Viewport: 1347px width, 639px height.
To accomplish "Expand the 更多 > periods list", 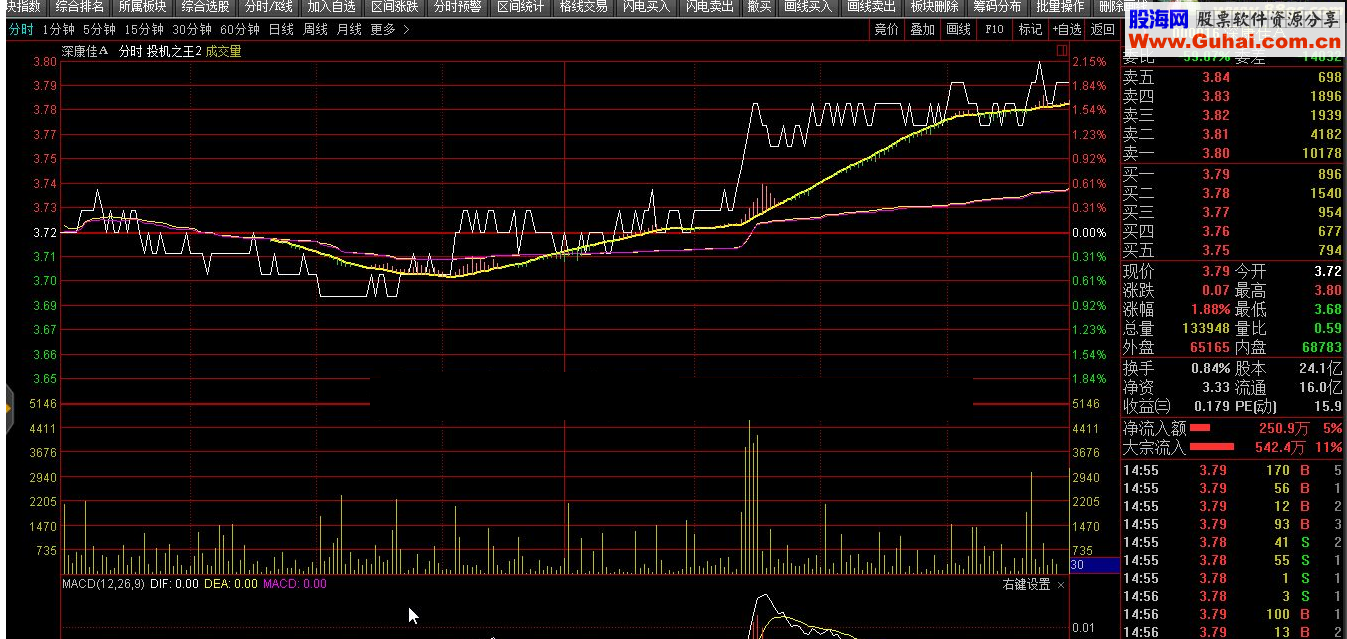I will (390, 29).
